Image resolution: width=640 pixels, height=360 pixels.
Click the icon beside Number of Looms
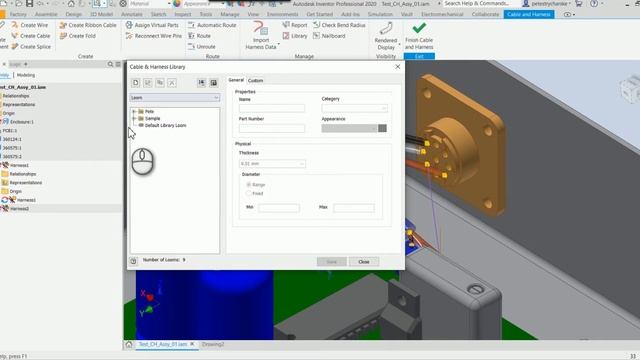pyautogui.click(x=133, y=261)
